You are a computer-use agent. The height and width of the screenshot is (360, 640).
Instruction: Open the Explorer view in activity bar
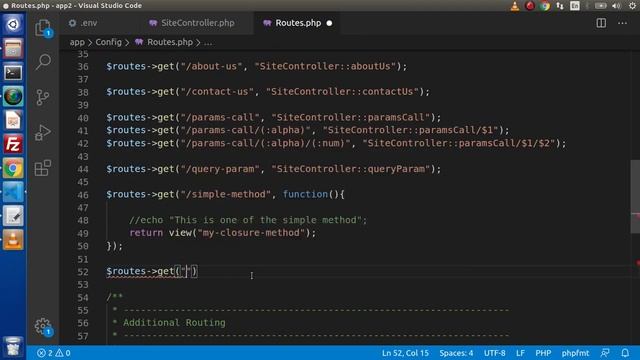tap(43, 28)
